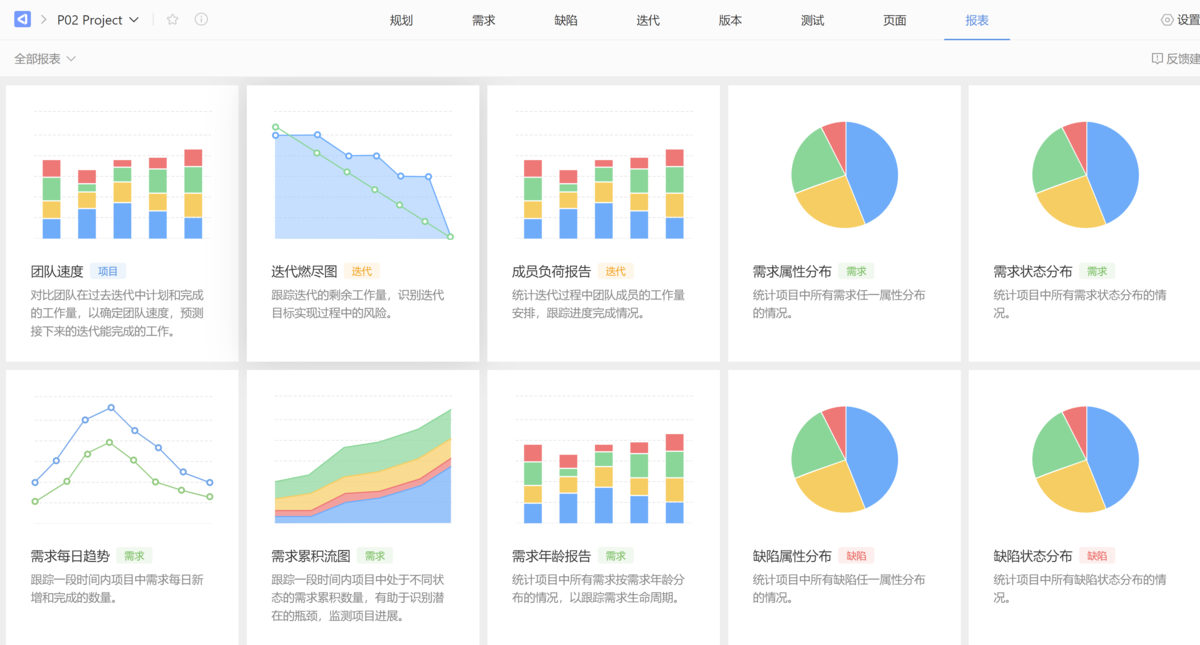The height and width of the screenshot is (645, 1200).
Task: Go to the 迭代 tab
Action: click(x=648, y=20)
